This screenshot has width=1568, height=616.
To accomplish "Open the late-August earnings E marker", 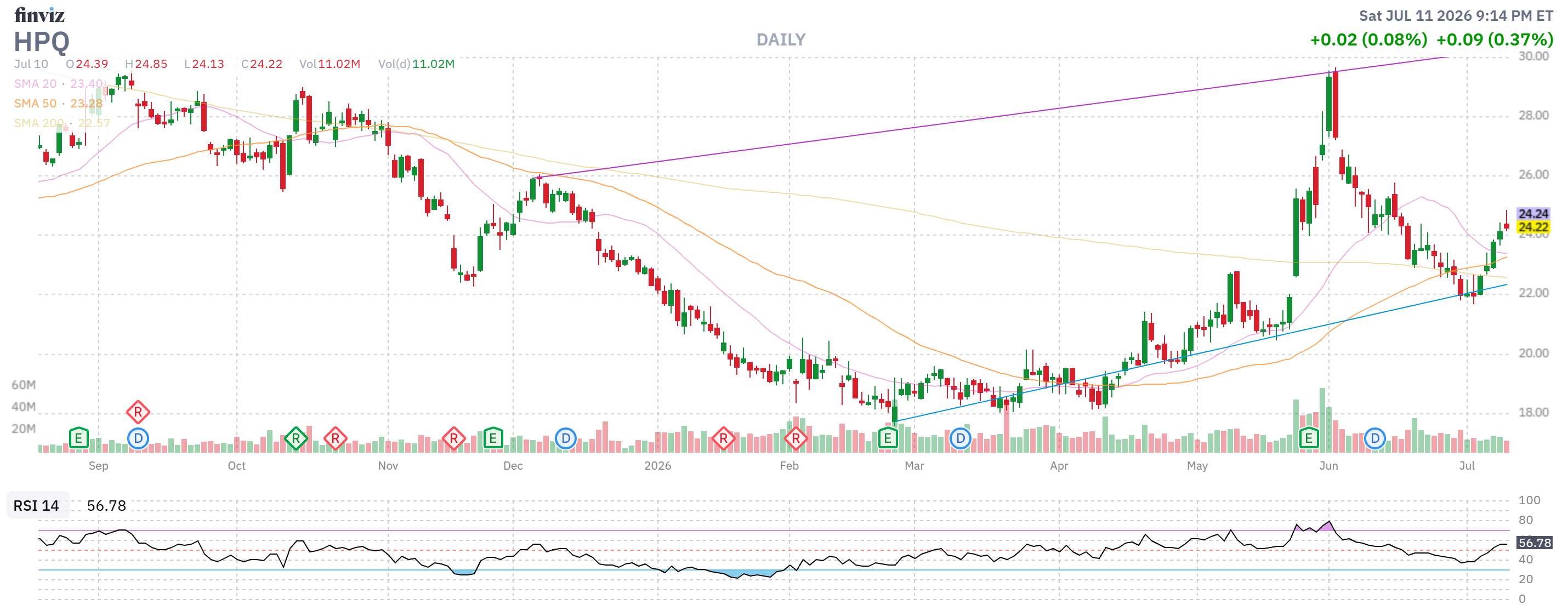I will coord(78,438).
